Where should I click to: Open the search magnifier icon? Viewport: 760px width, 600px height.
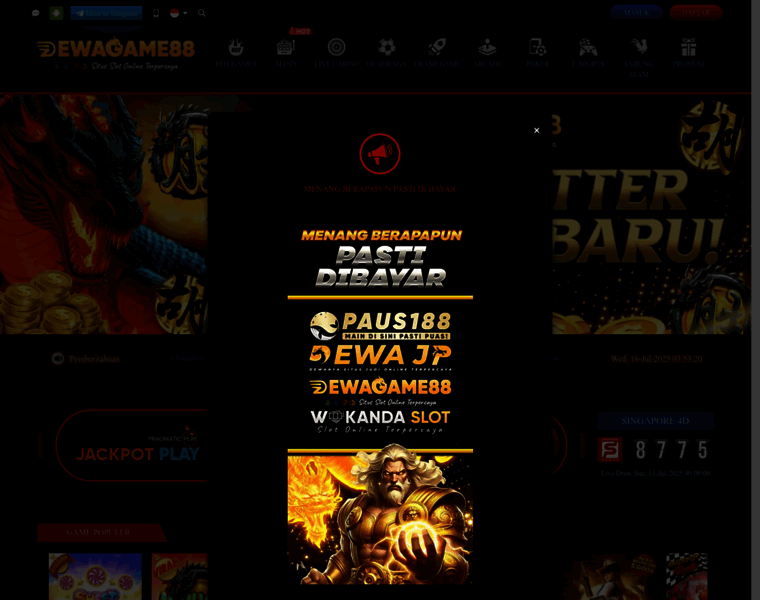click(x=202, y=13)
